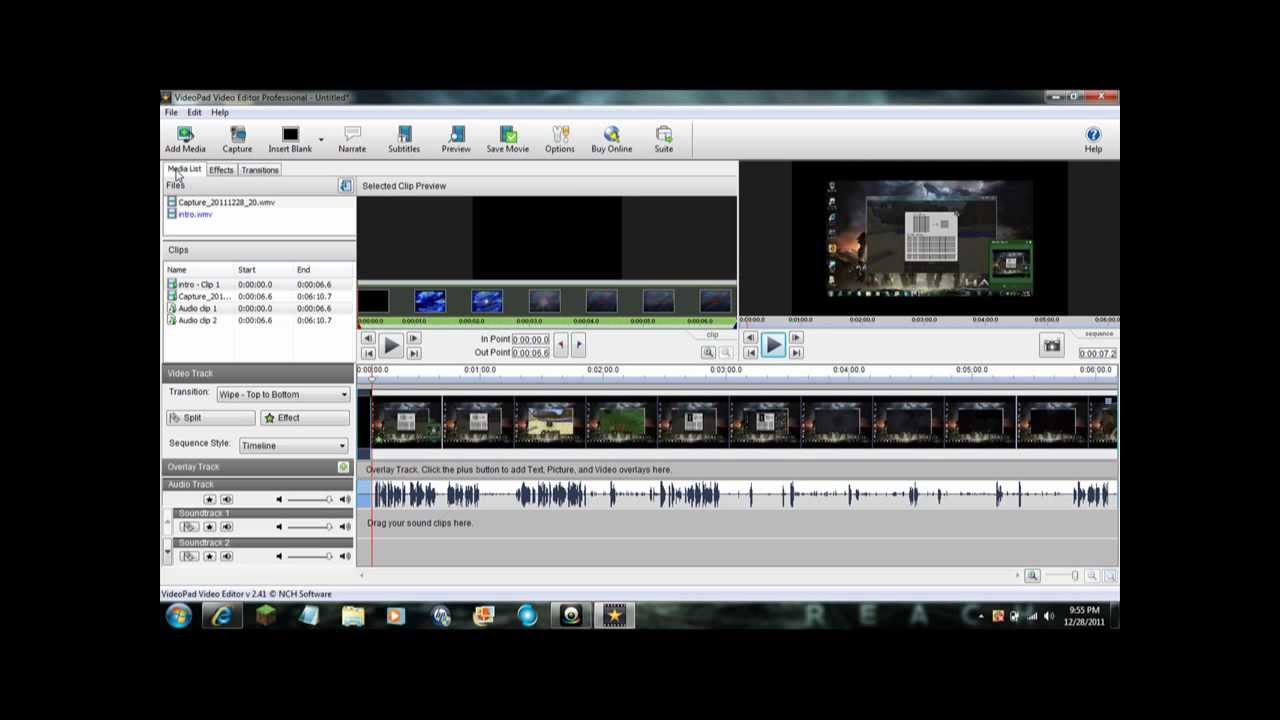Click the Soundtrack 1 star effects icon
This screenshot has width=1280, height=720.
209,527
